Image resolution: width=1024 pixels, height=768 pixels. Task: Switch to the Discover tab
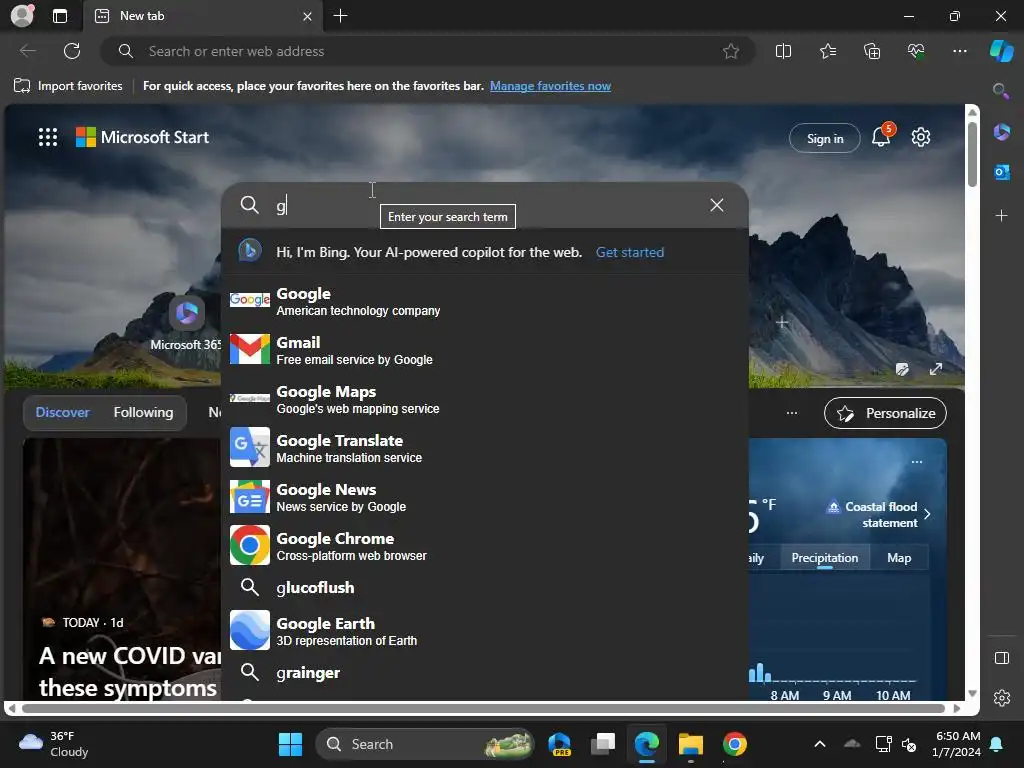(62, 412)
